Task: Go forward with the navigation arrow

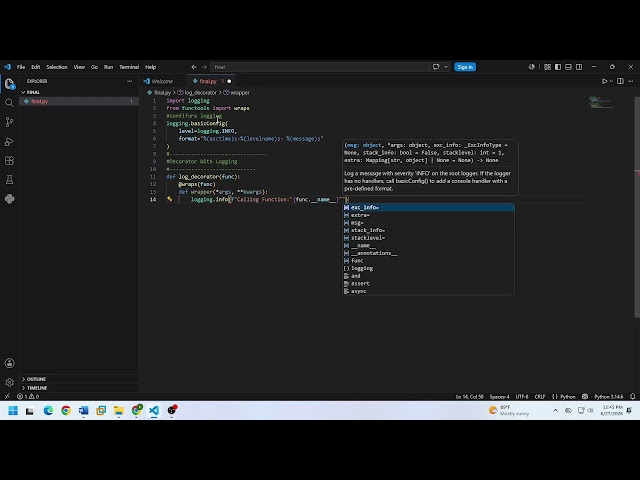Action: pos(204,67)
